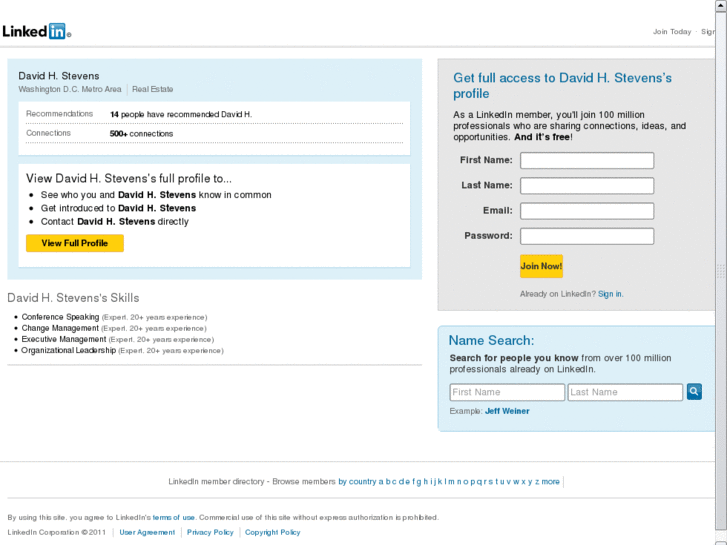Screen dimensions: 727x545
Task: Focus the Last Name signup field
Action: (587, 186)
